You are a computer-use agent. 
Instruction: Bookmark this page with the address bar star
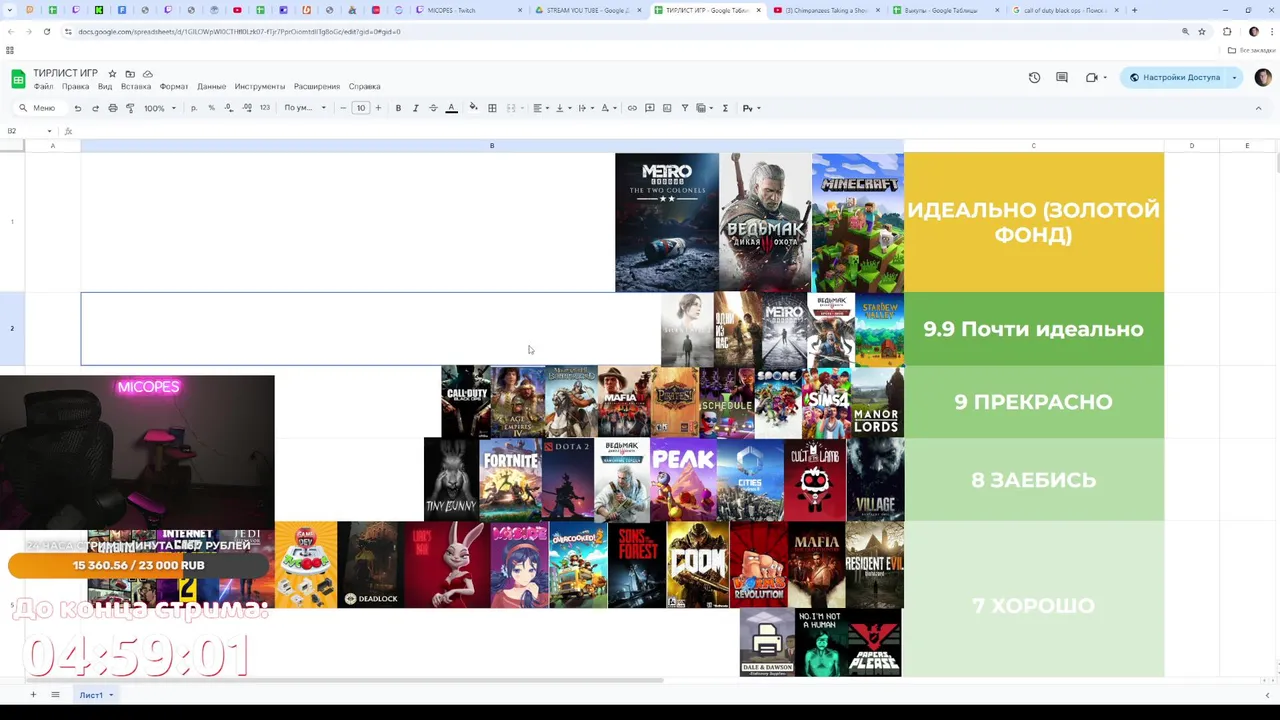click(1202, 31)
